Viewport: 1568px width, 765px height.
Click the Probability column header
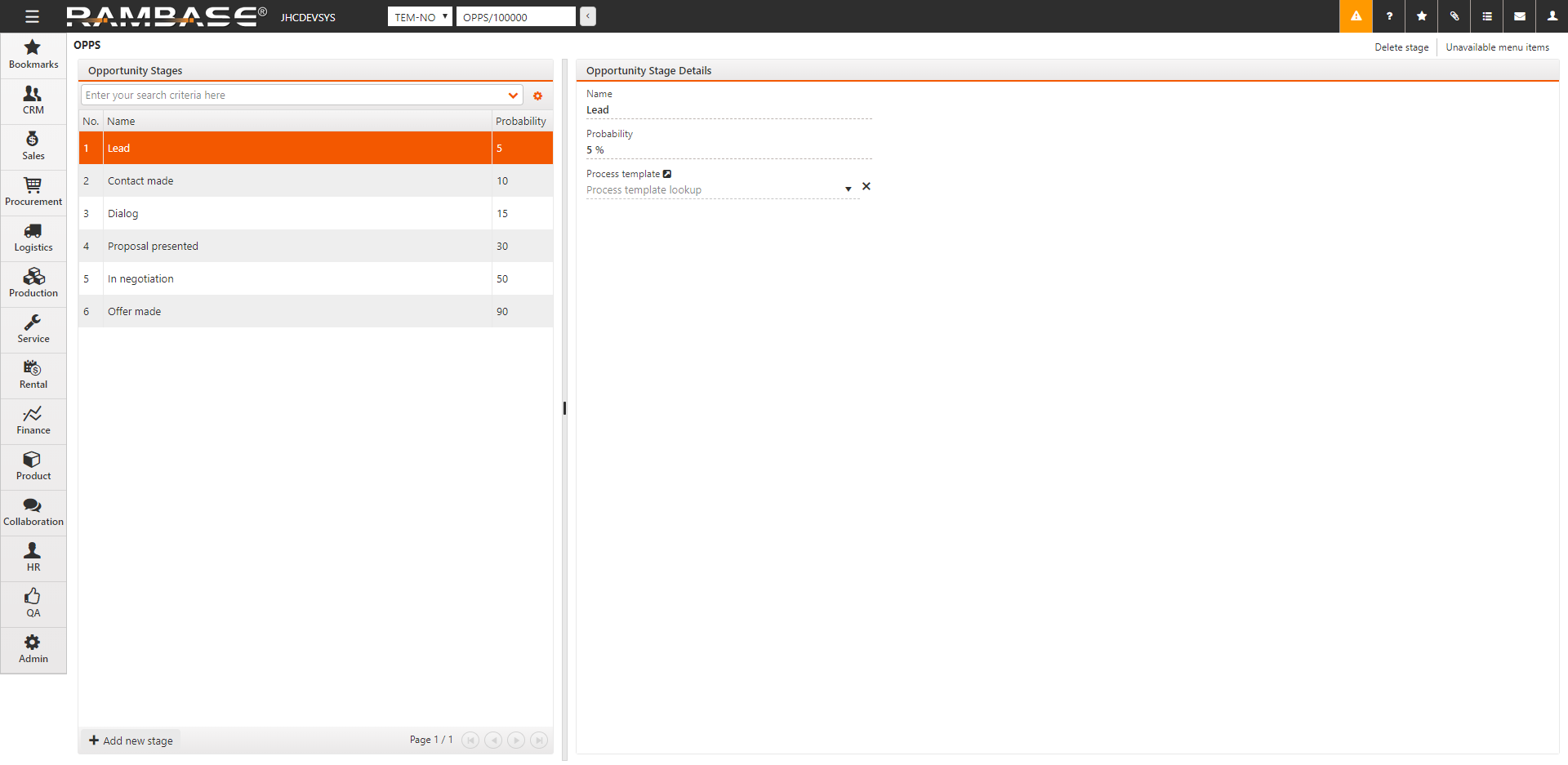pyautogui.click(x=521, y=122)
